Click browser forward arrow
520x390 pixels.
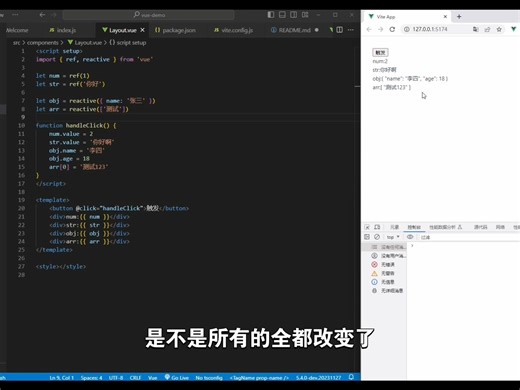[x=380, y=29]
